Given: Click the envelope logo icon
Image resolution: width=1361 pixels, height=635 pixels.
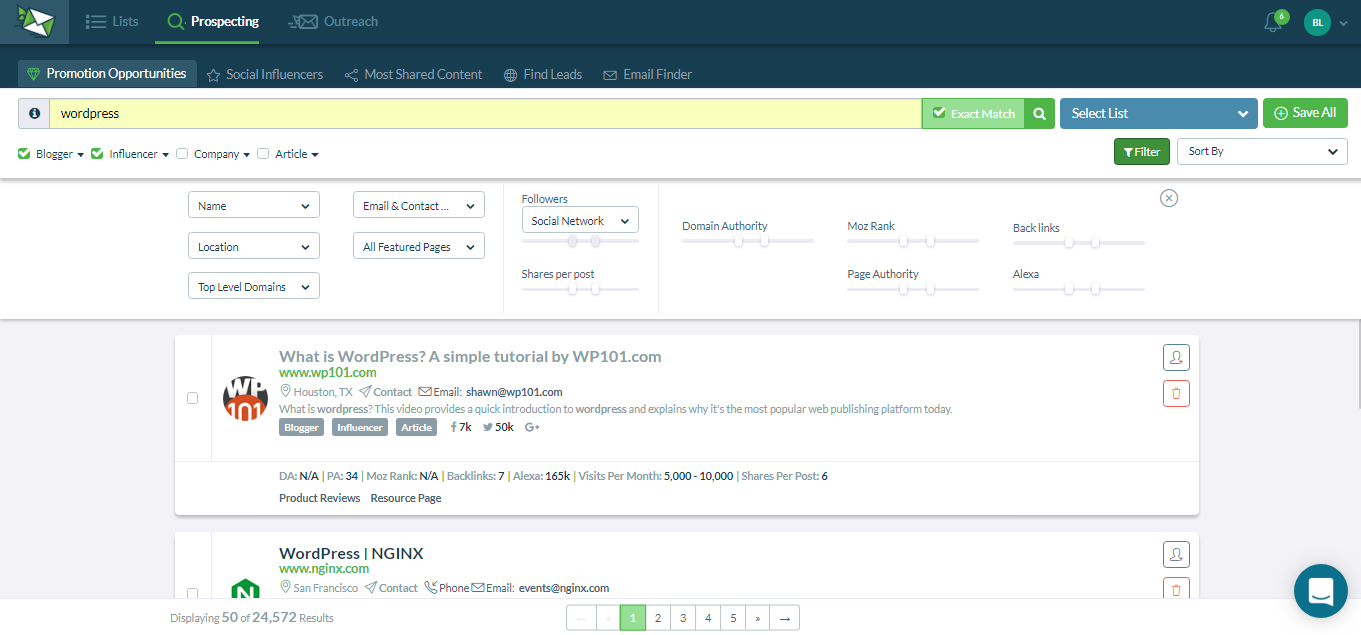Looking at the screenshot, I should pos(34,21).
